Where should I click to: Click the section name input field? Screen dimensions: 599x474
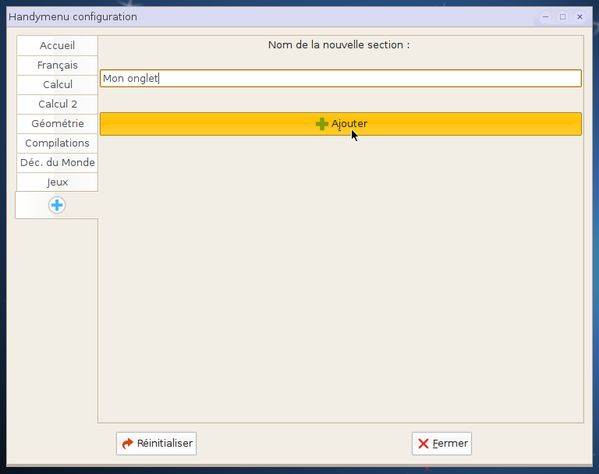click(x=341, y=78)
